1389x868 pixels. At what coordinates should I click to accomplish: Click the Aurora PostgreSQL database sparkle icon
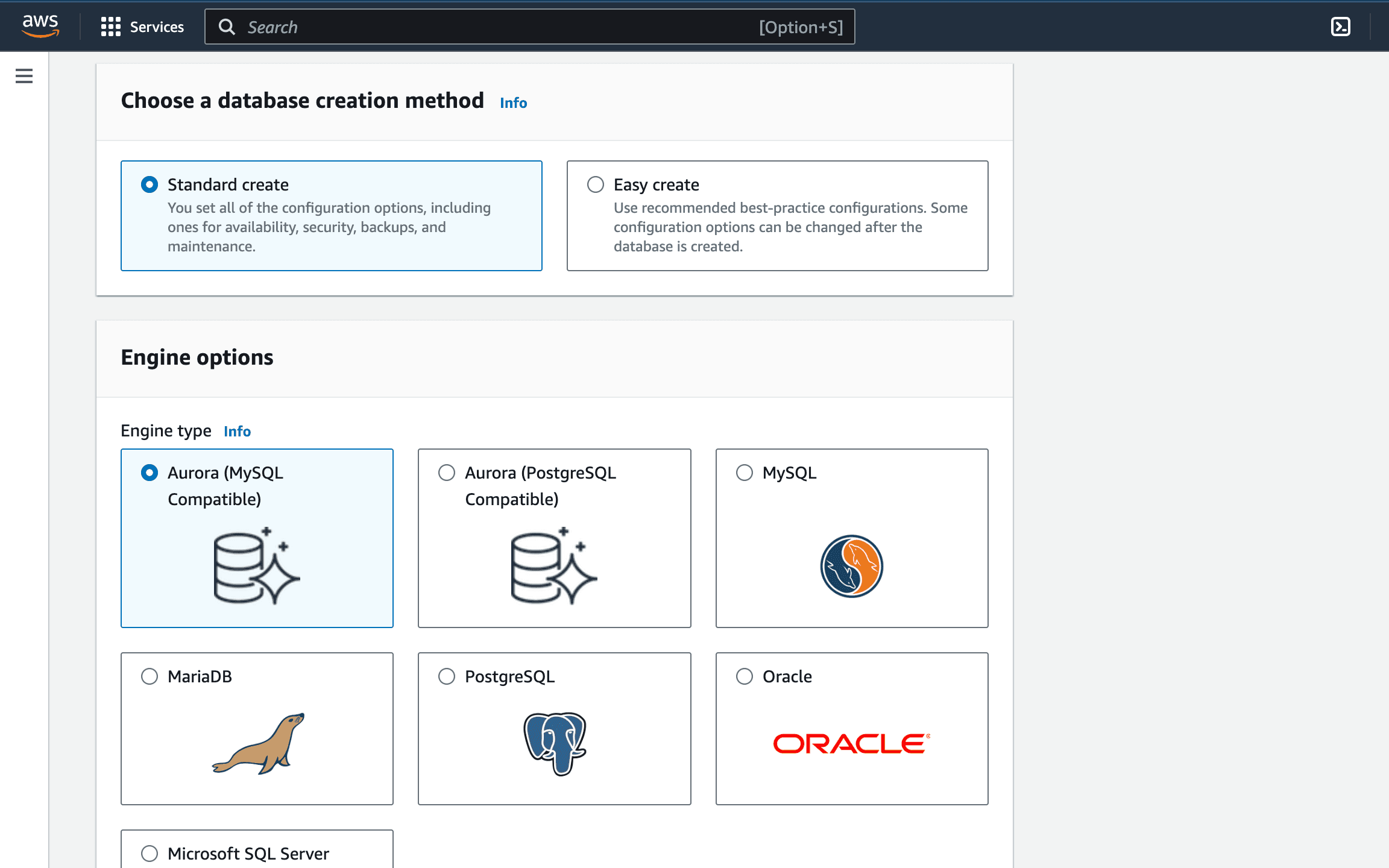554,565
